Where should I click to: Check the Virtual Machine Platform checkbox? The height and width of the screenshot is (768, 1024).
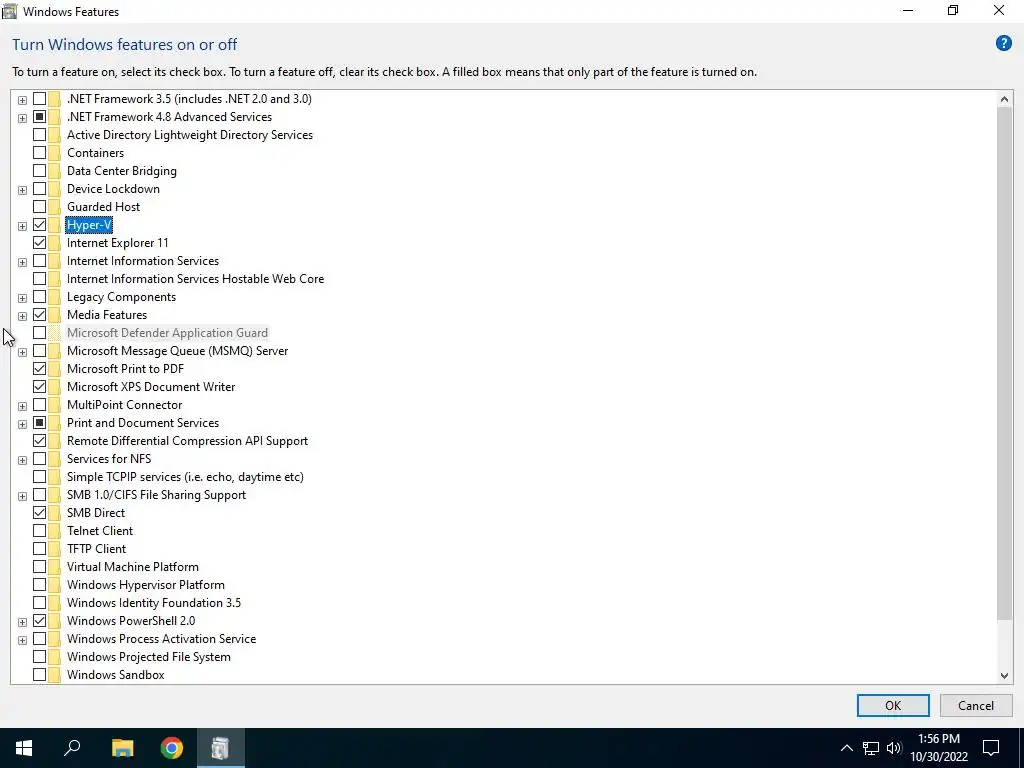(39, 567)
